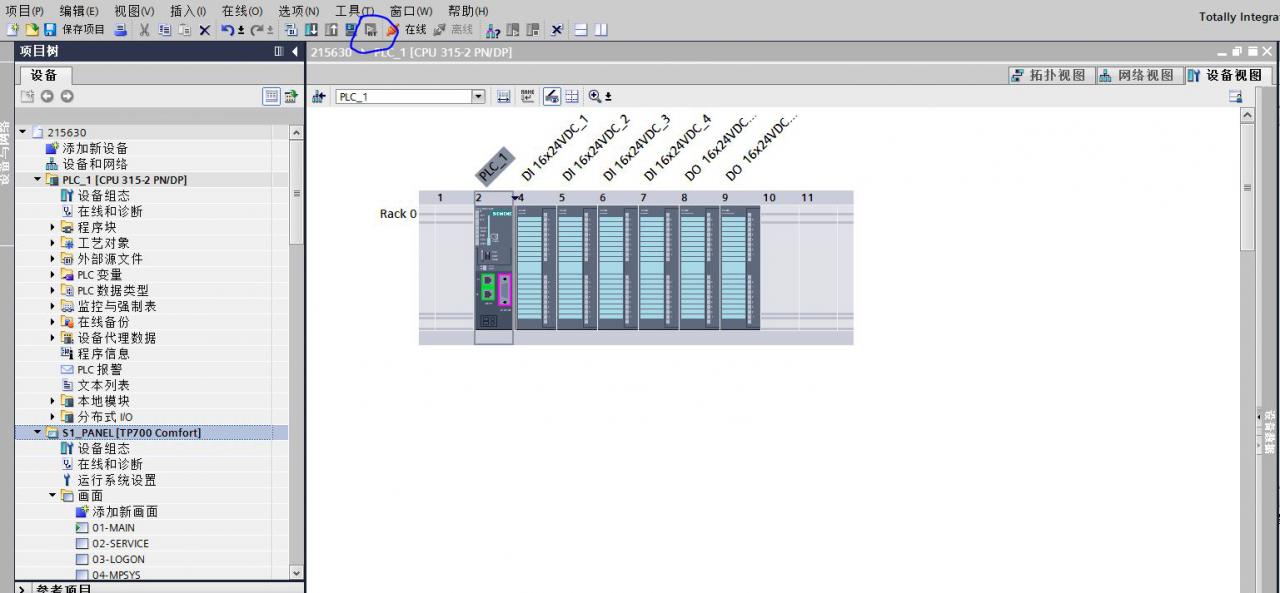Cut the selection with the scissors icon

click(x=144, y=30)
